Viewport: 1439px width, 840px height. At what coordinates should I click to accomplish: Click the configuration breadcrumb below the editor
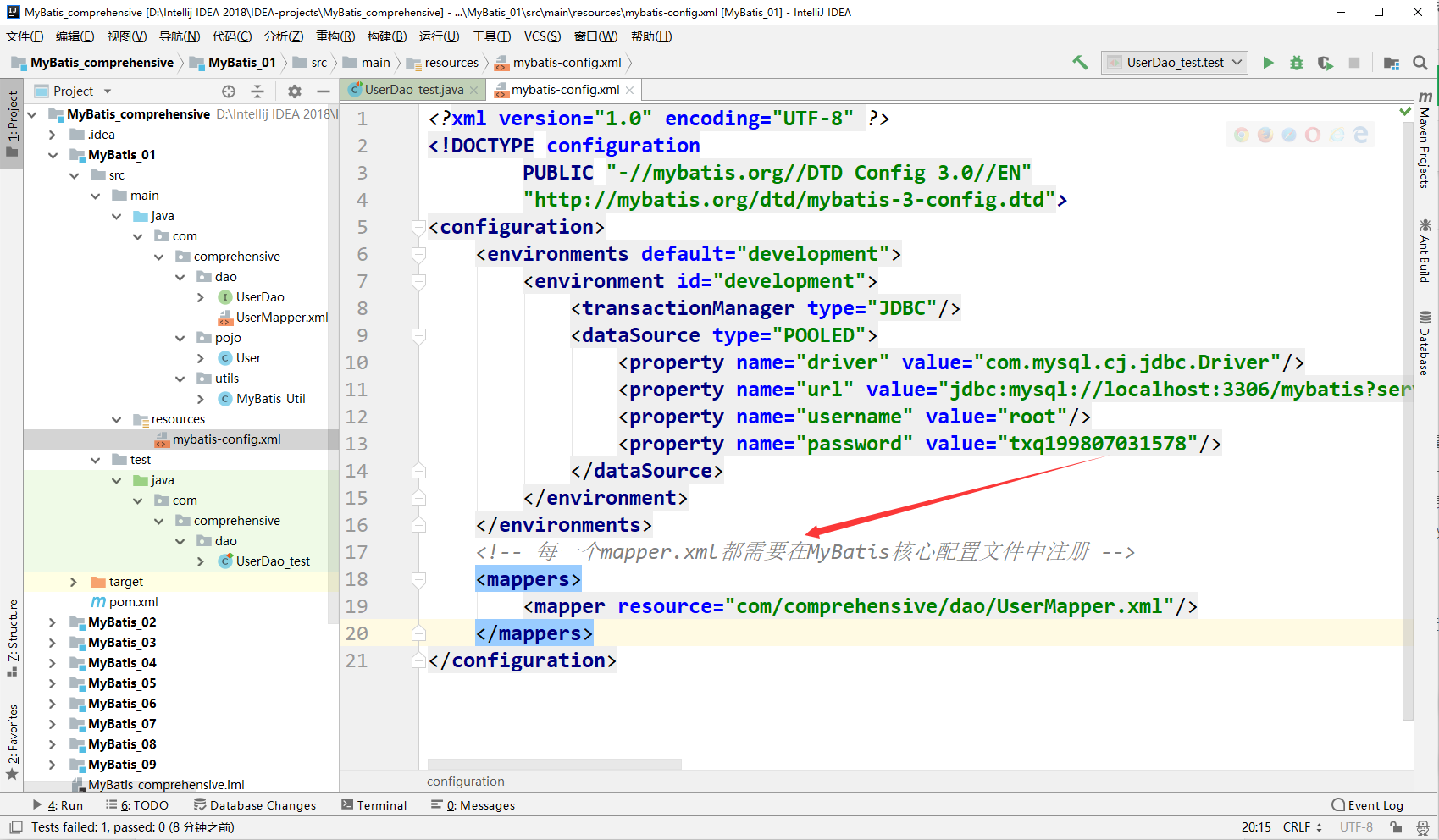466,782
